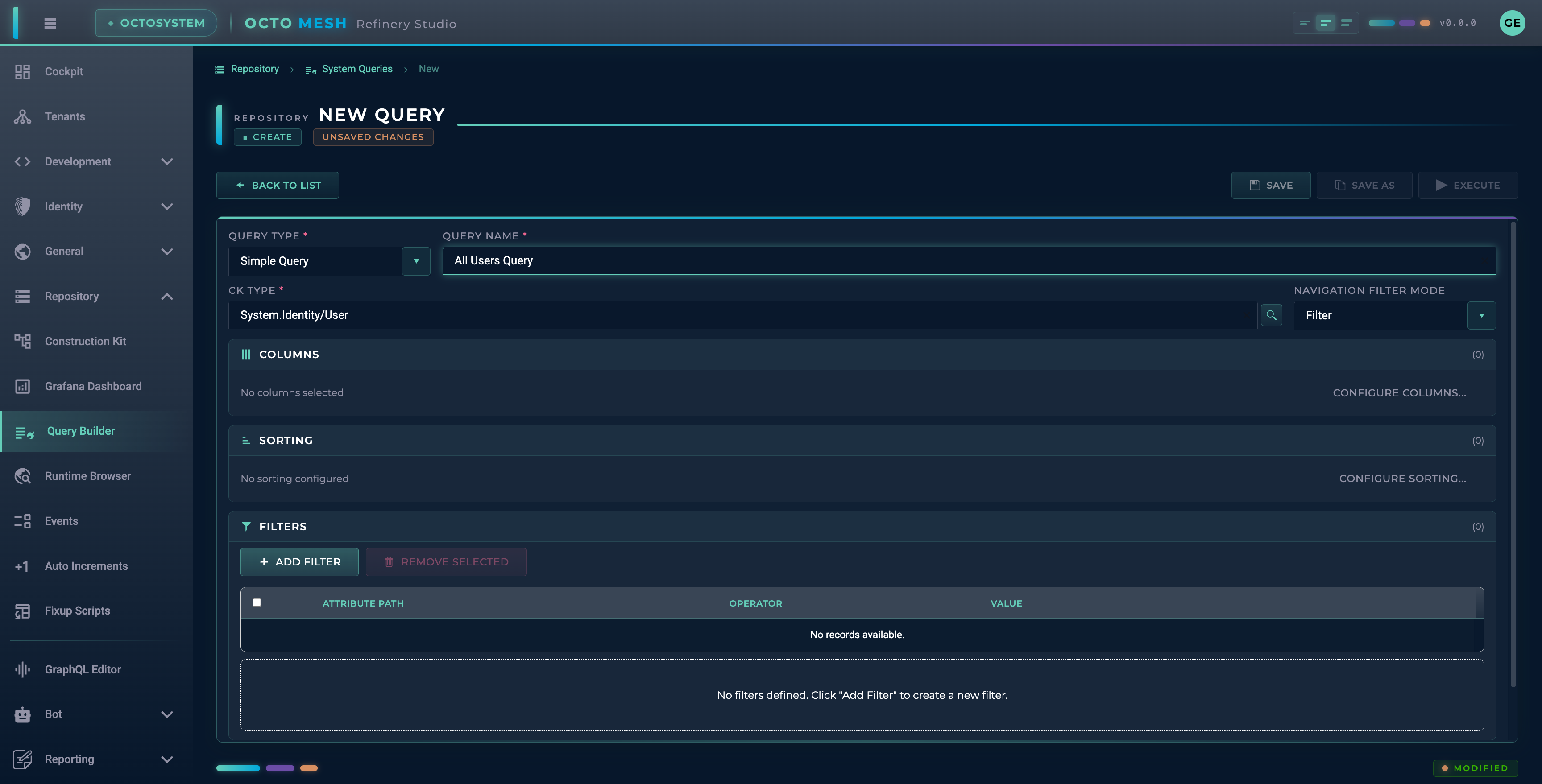The image size is (1542, 784).
Task: Expand the Identity sidebar section
Action: coord(167,206)
